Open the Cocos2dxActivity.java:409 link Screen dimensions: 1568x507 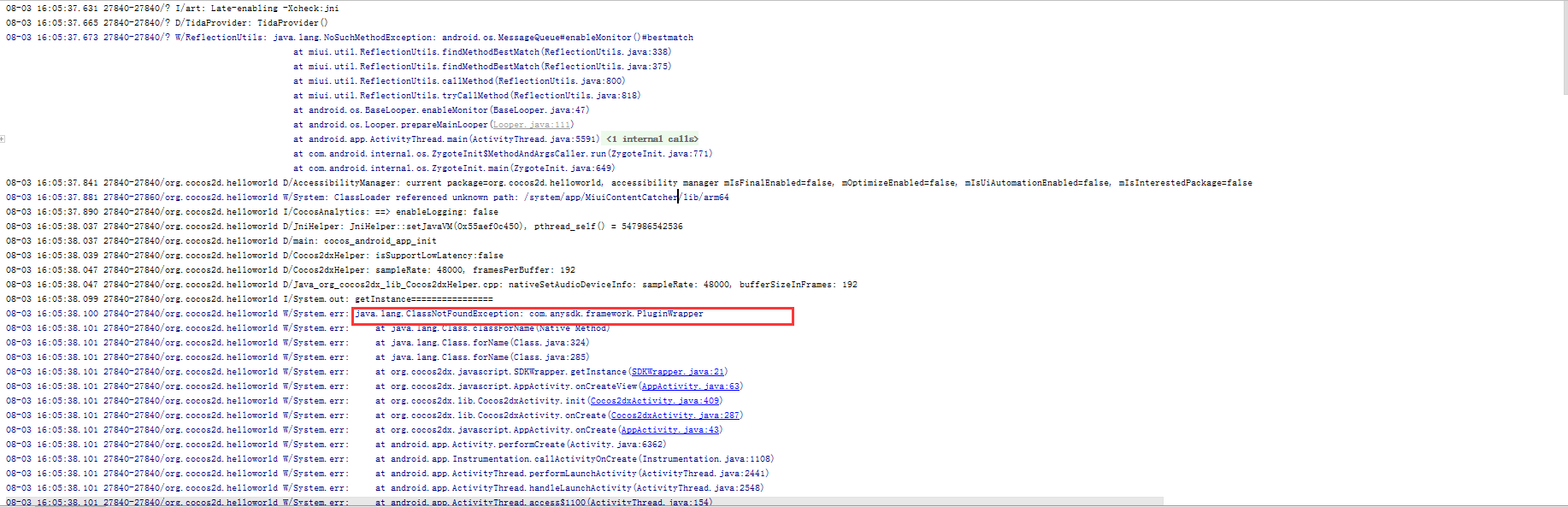[x=655, y=401]
